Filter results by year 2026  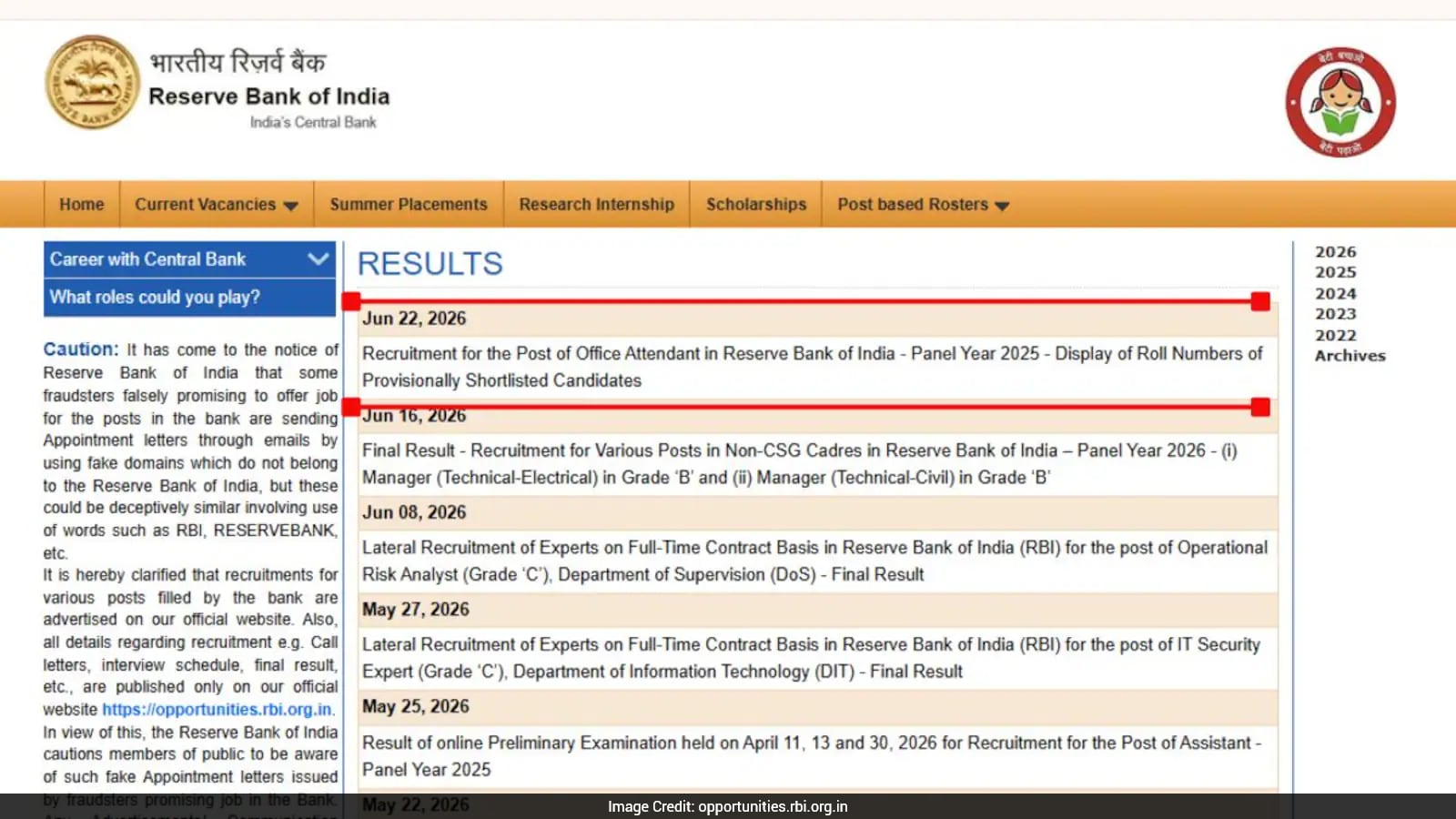pyautogui.click(x=1335, y=252)
